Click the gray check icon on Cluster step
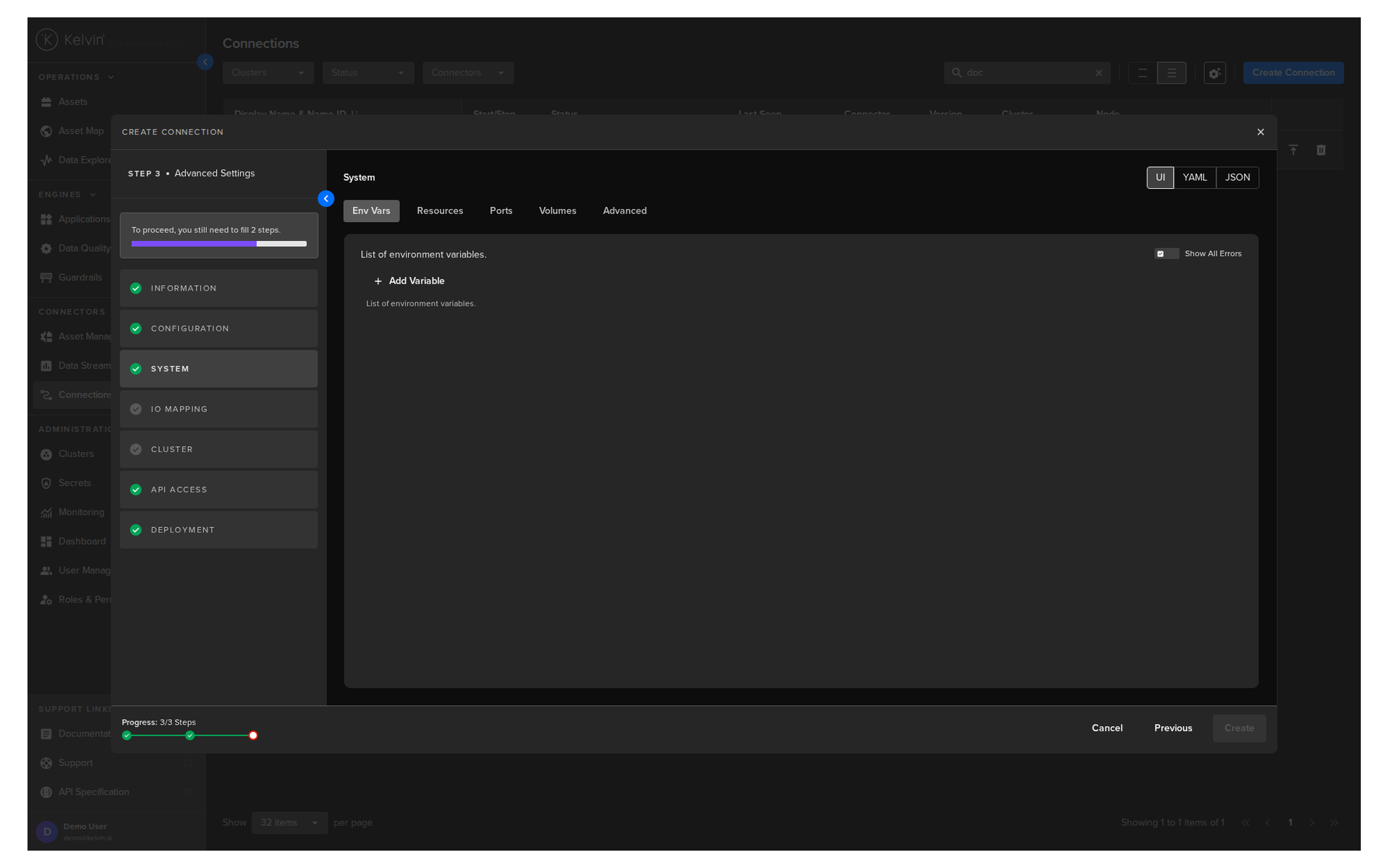Image resolution: width=1389 pixels, height=868 pixels. [135, 449]
